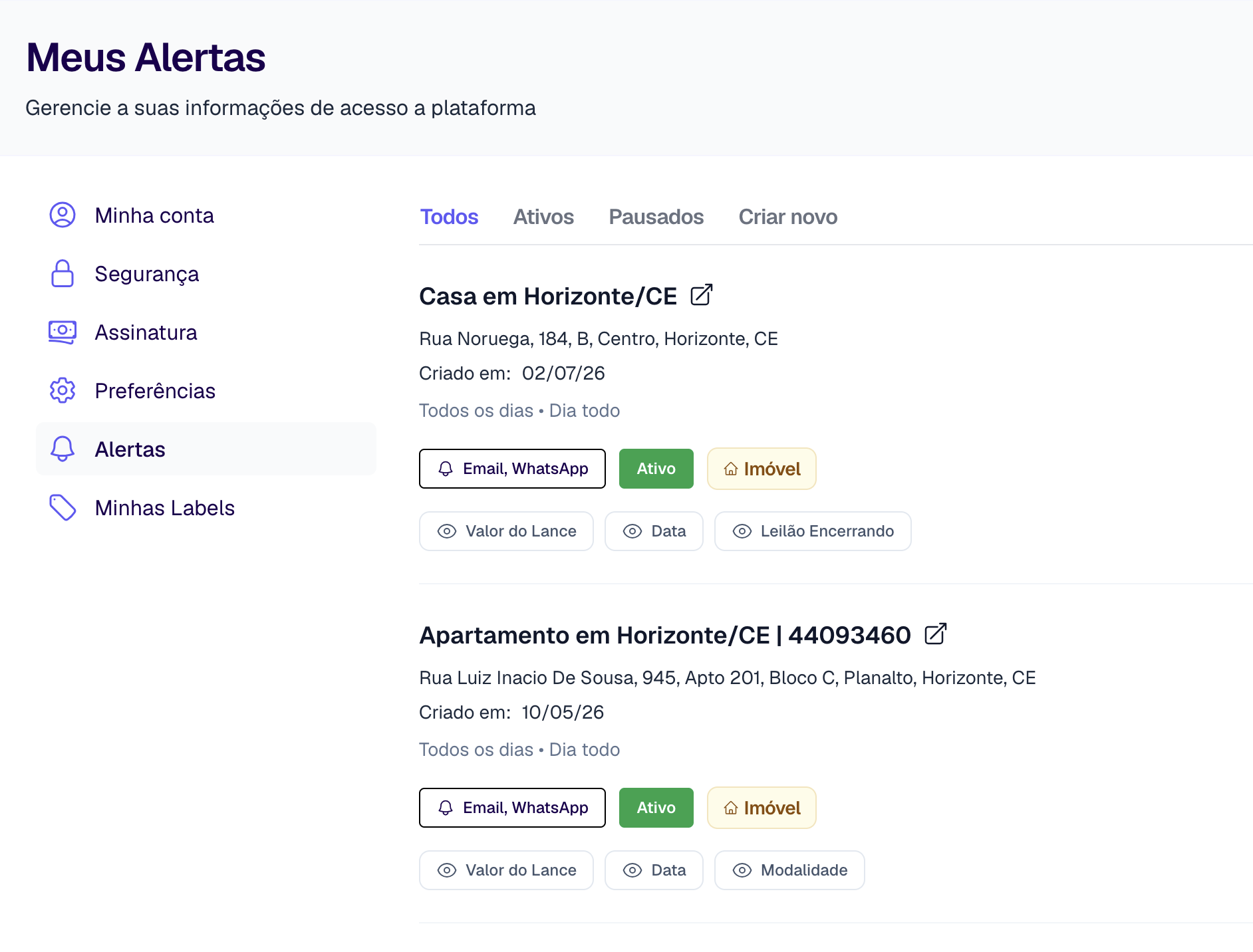This screenshot has width=1253, height=952.
Task: Open Segurança in sidebar
Action: click(206, 273)
